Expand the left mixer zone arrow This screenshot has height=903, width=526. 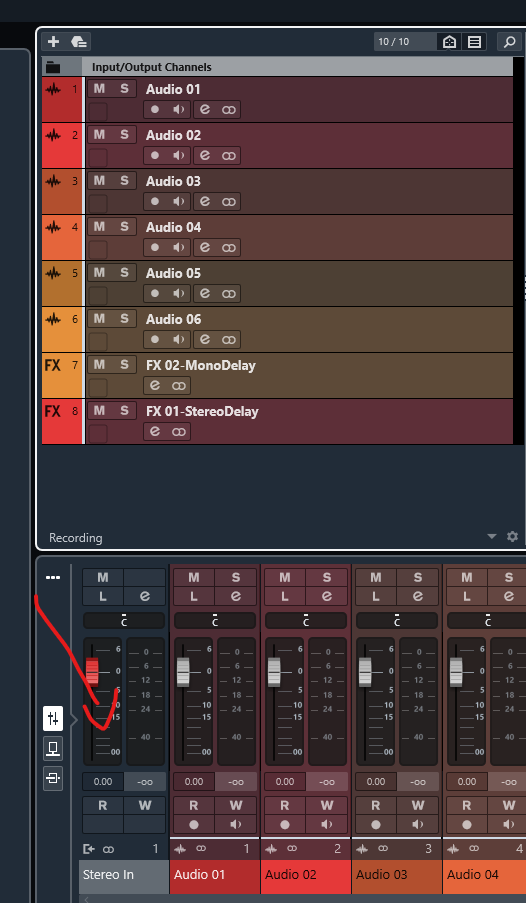click(74, 720)
